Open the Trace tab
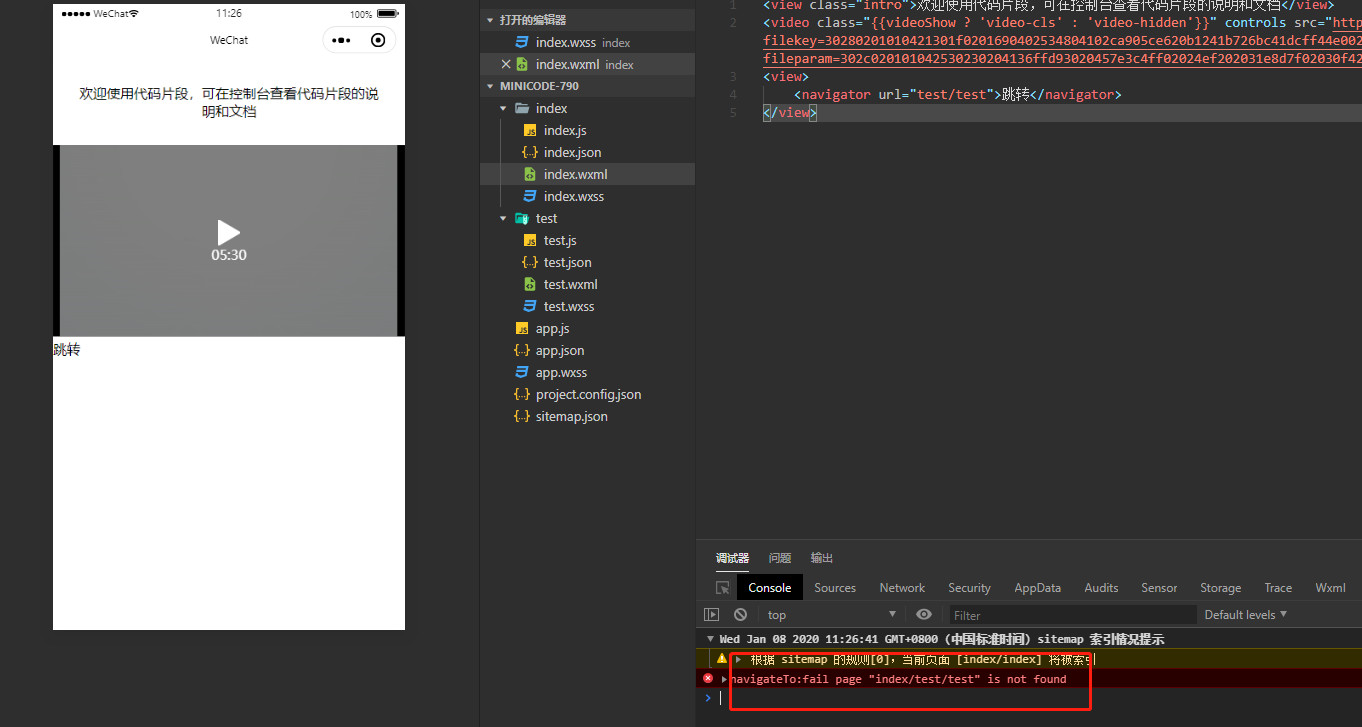Image resolution: width=1362 pixels, height=727 pixels. (x=1278, y=588)
